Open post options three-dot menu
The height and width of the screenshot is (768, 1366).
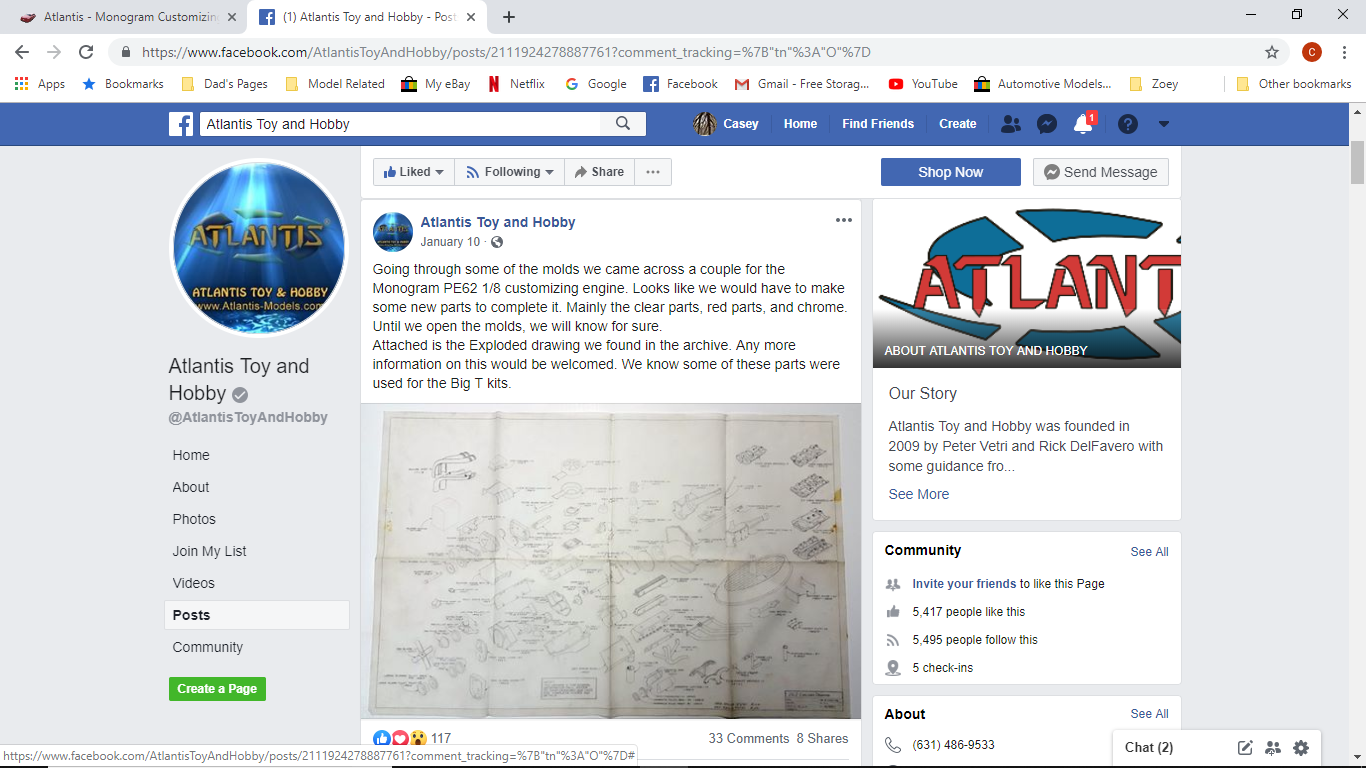click(x=844, y=220)
